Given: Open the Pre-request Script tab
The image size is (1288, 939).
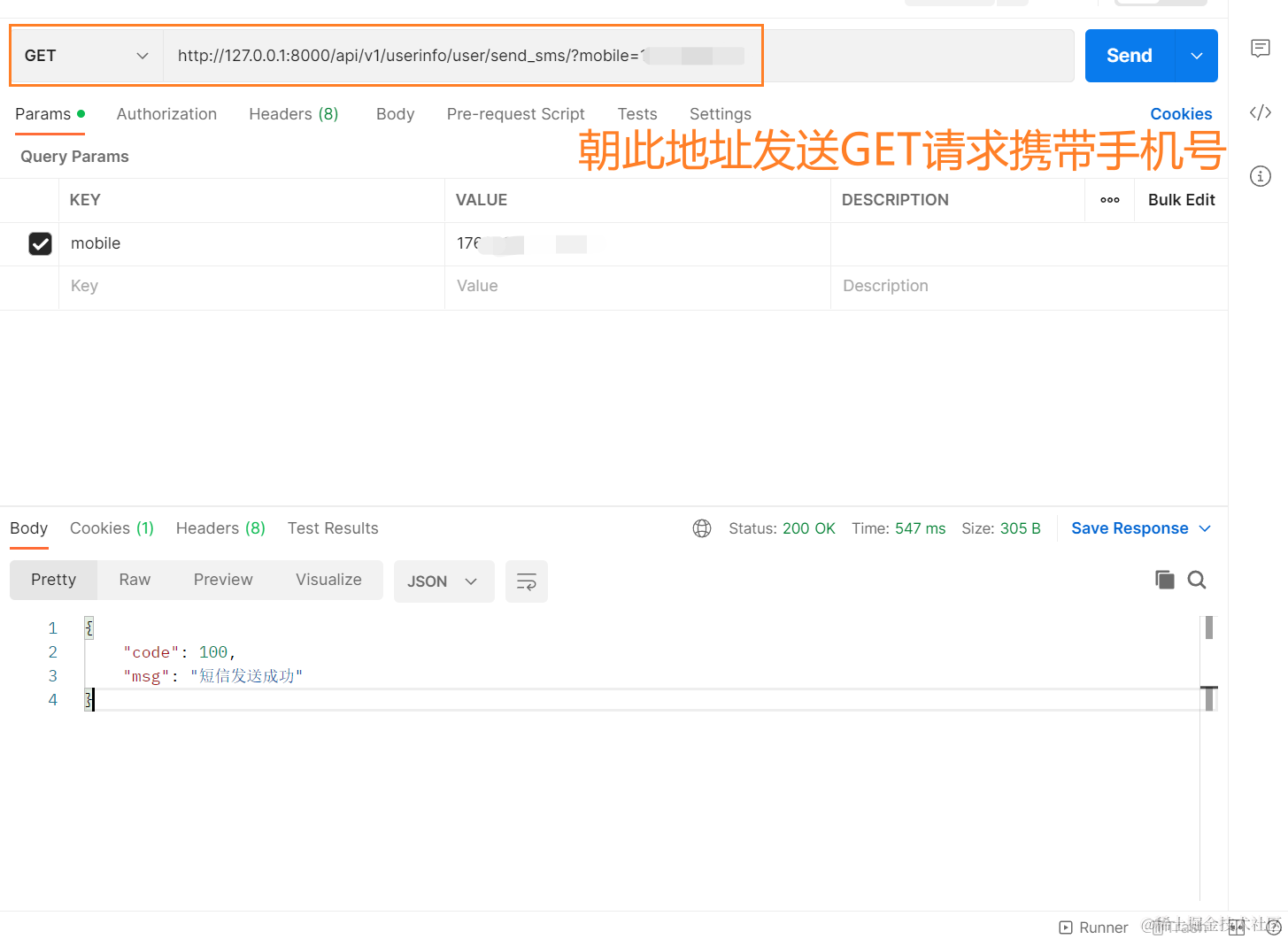Looking at the screenshot, I should [x=516, y=114].
